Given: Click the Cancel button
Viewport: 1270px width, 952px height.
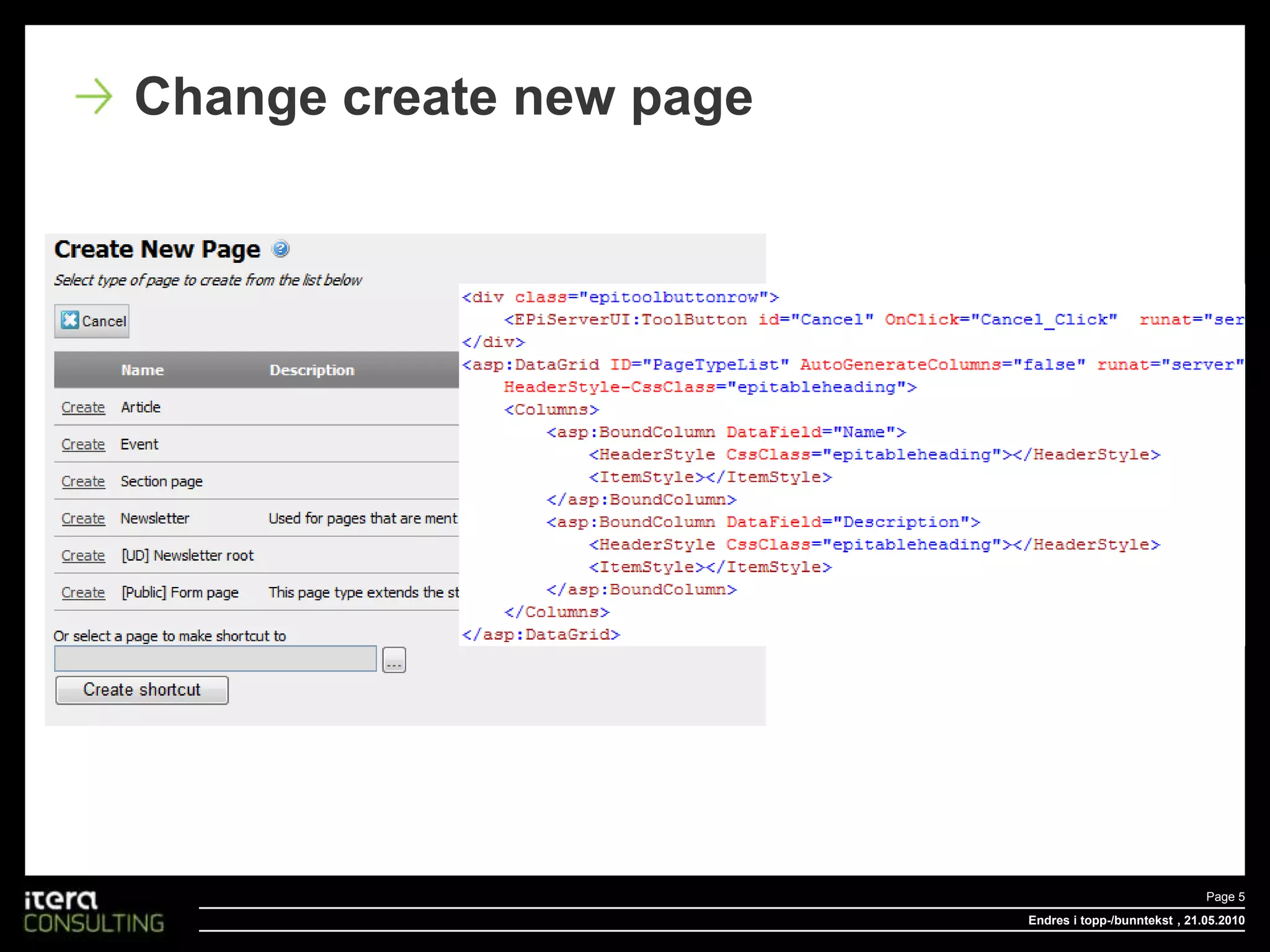Looking at the screenshot, I should pyautogui.click(x=92, y=321).
